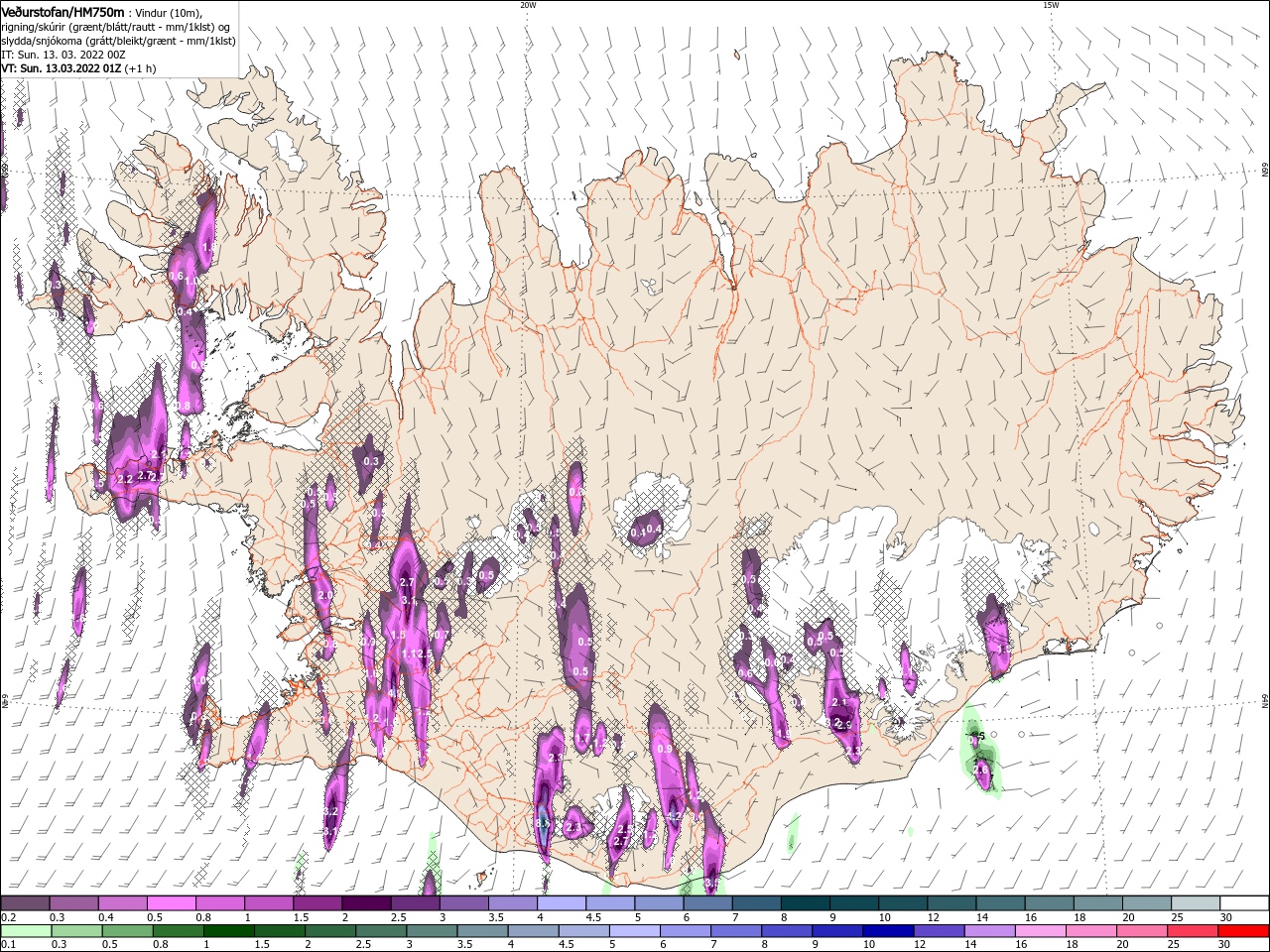
Task: Pick the lavender swatch at 14, lower legend
Action: tap(988, 931)
